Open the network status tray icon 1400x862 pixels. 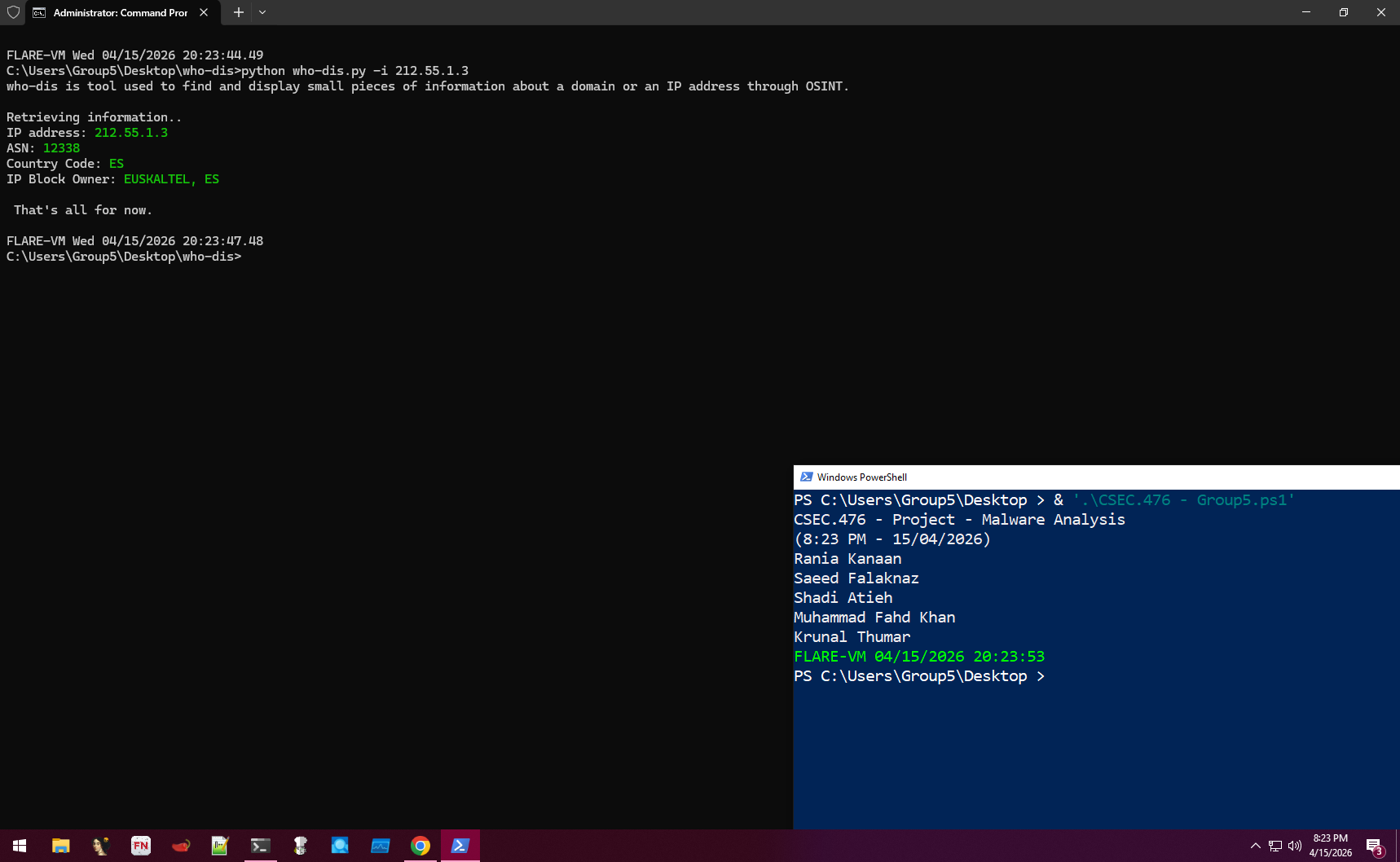pyautogui.click(x=1275, y=846)
